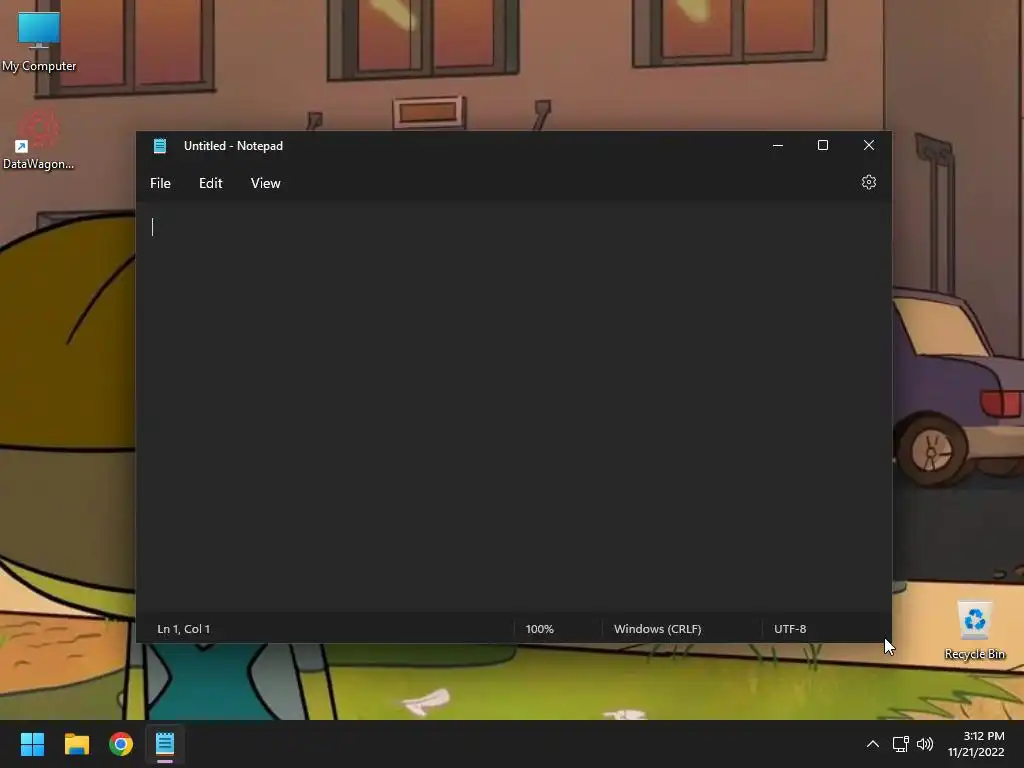Click the Untitled - Notepad title text
Image resolution: width=1024 pixels, height=768 pixels.
[233, 146]
